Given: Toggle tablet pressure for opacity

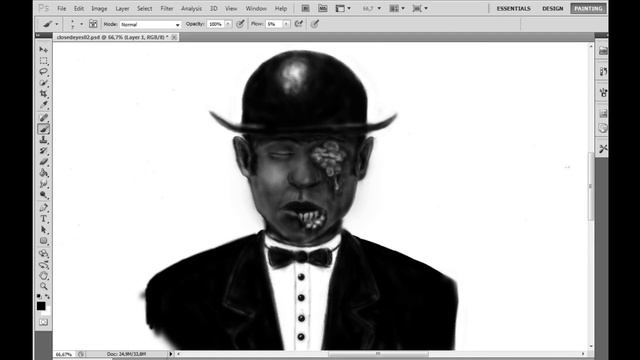Looking at the screenshot, I should coord(240,24).
